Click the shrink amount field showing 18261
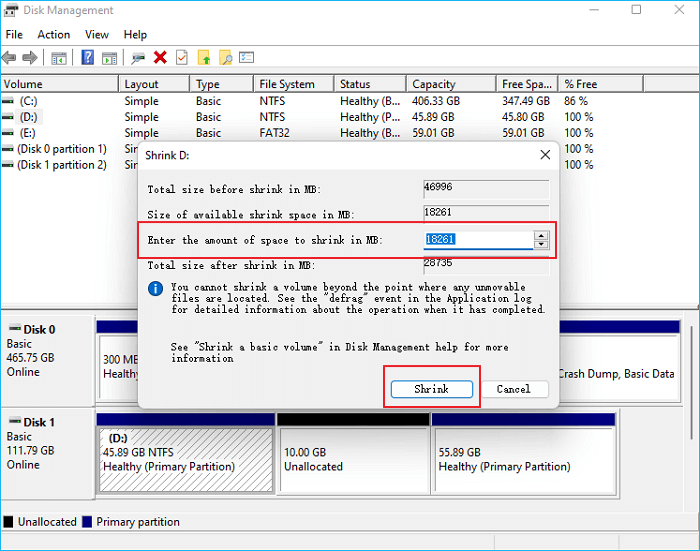 pyautogui.click(x=478, y=240)
